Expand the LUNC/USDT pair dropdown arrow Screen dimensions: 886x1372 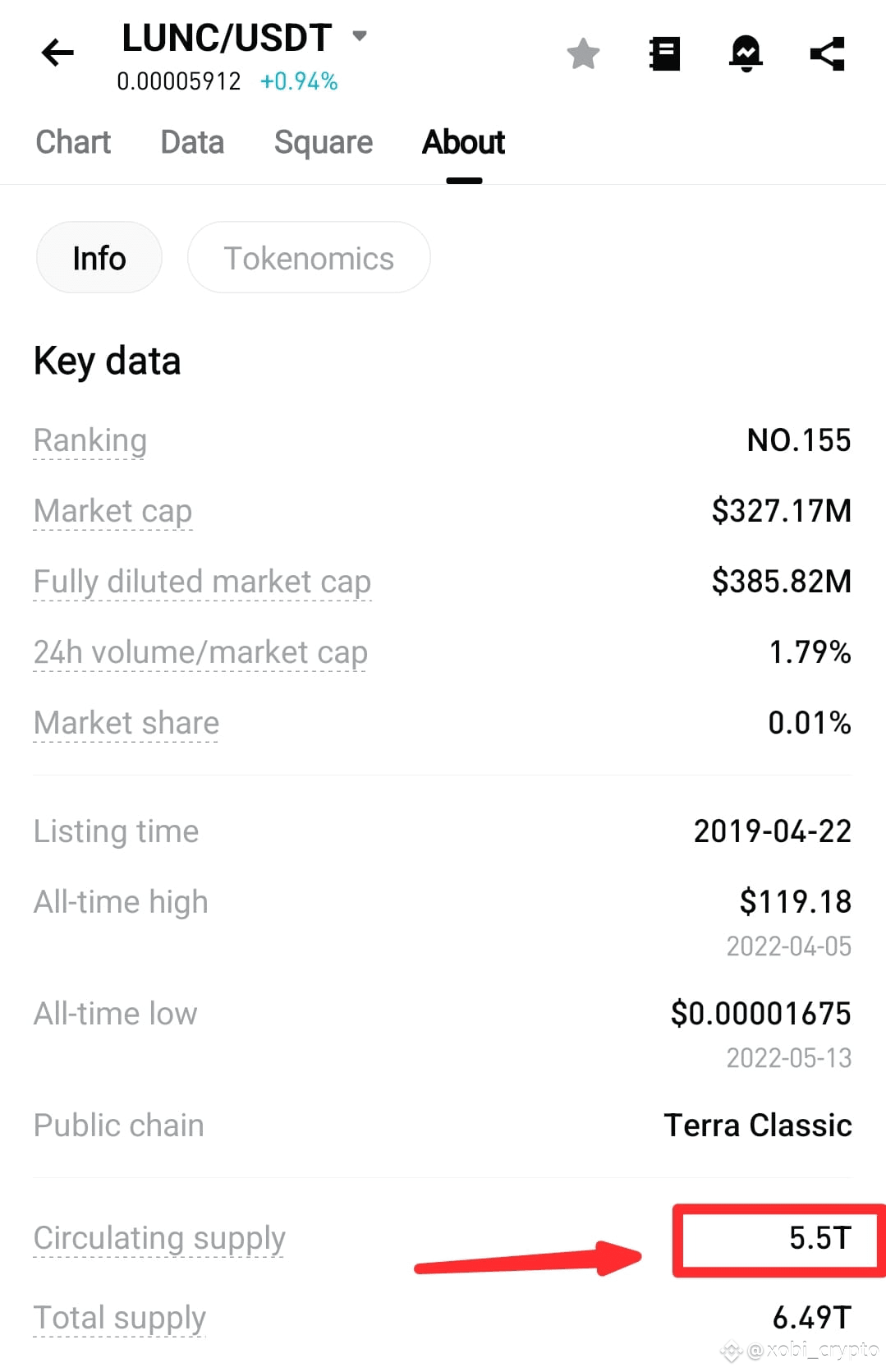coord(359,35)
